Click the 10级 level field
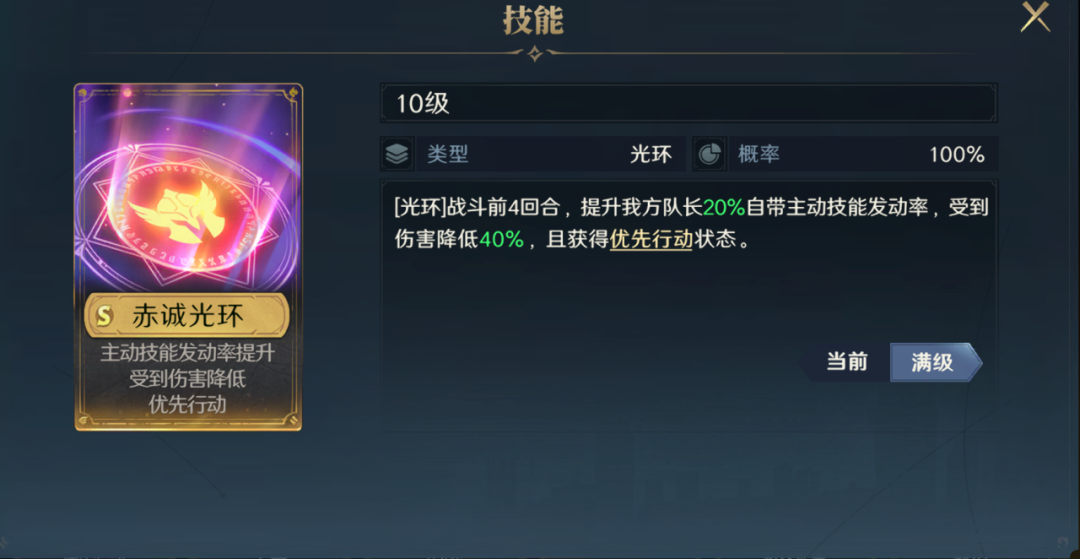Image resolution: width=1080 pixels, height=559 pixels. coord(688,104)
